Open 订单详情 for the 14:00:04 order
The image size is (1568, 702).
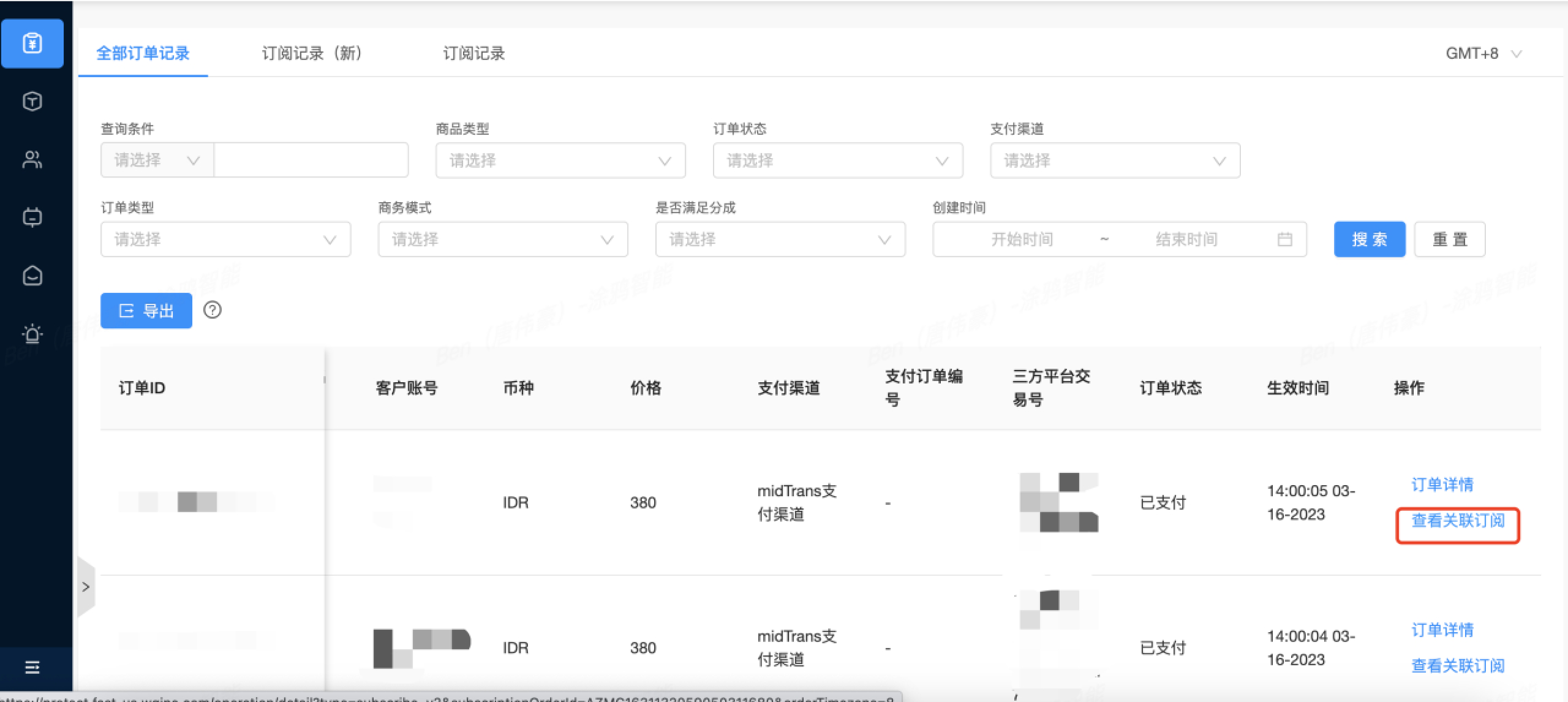[x=1442, y=630]
